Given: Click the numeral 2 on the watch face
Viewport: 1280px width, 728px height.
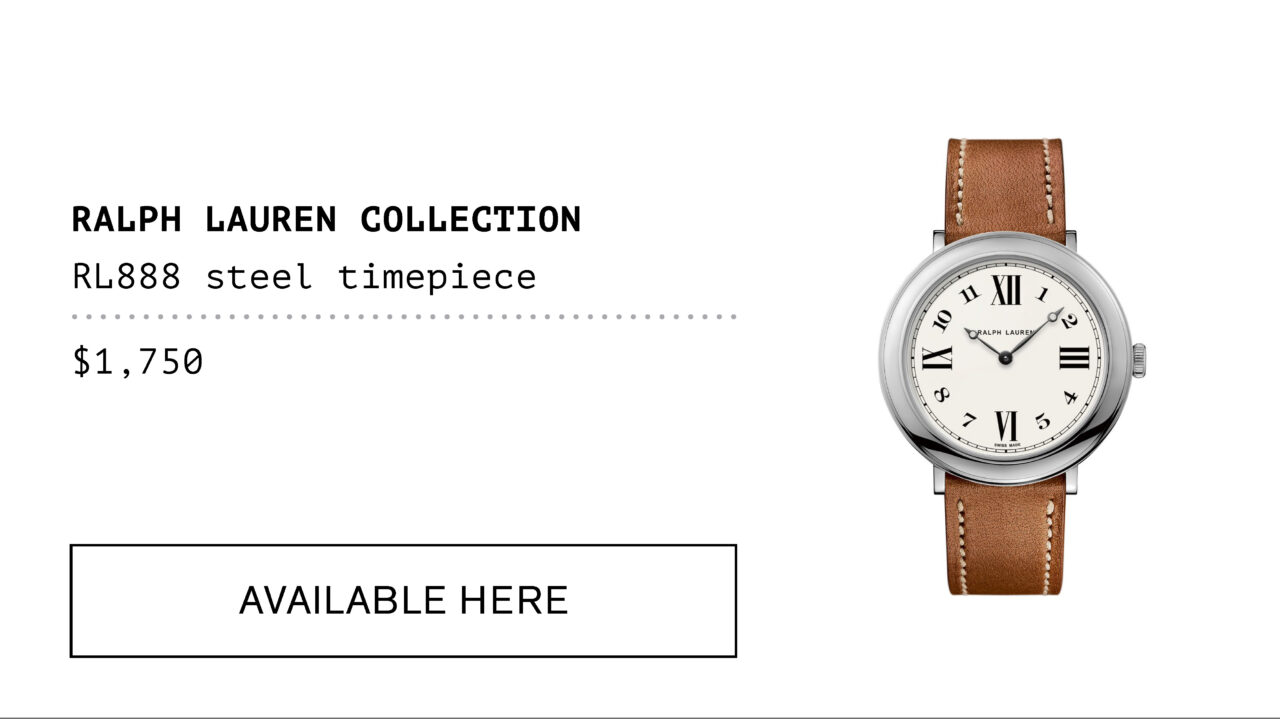Looking at the screenshot, I should [x=1067, y=320].
